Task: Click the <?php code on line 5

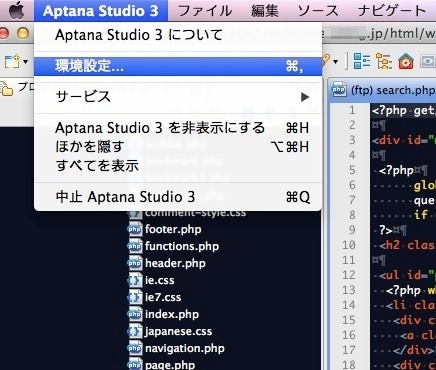Action: click(396, 170)
